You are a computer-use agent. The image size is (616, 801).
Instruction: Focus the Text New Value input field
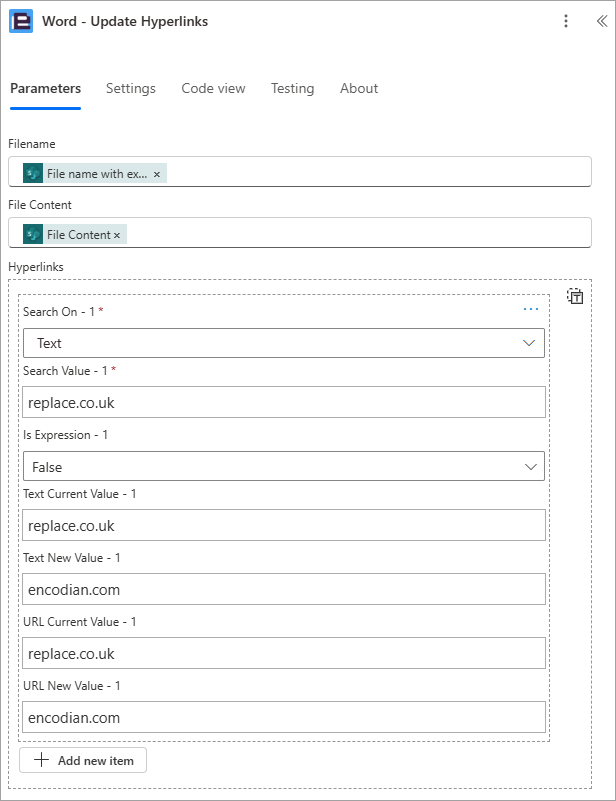[283, 589]
